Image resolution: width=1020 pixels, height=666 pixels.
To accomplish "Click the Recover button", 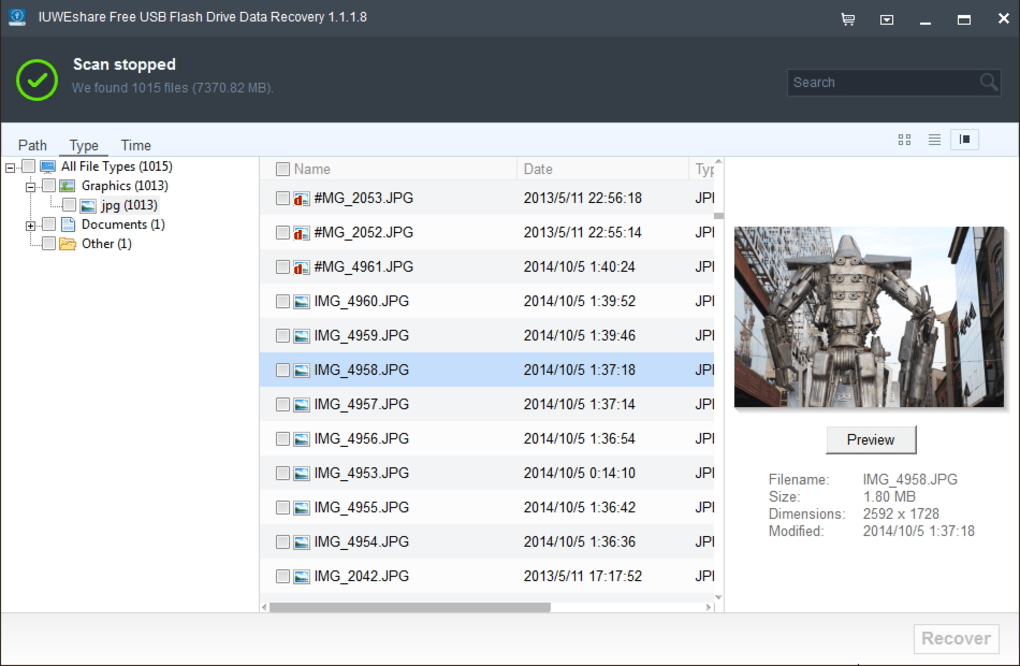I will (x=955, y=638).
